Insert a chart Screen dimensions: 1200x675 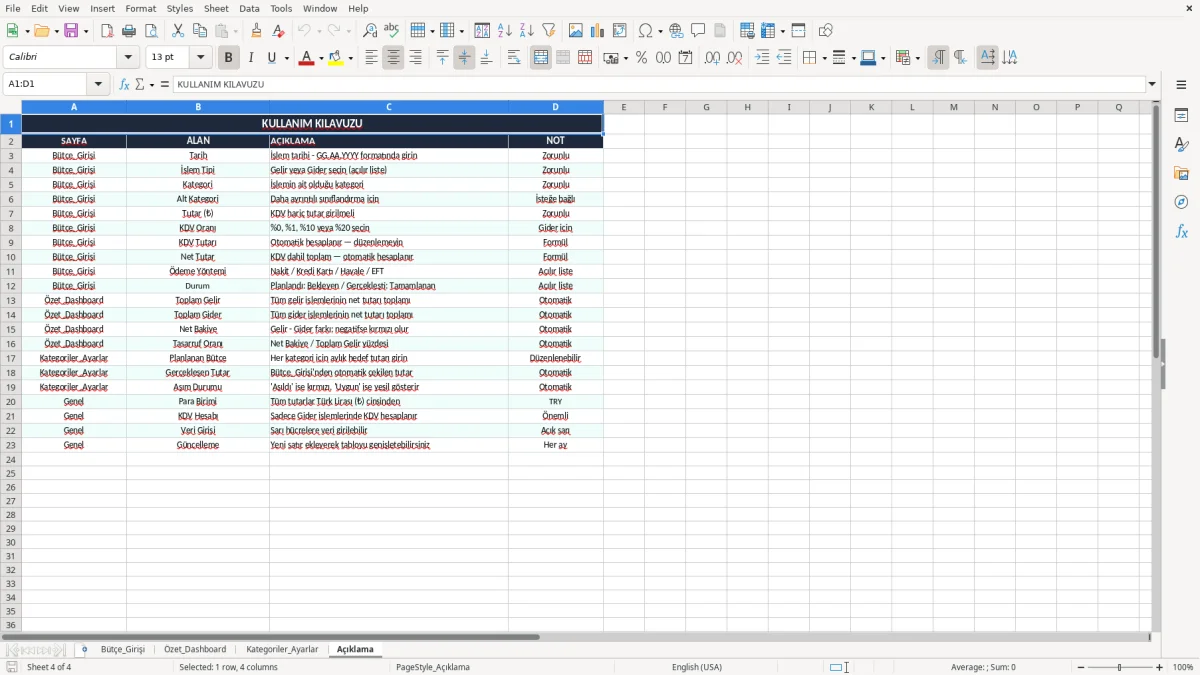598,31
